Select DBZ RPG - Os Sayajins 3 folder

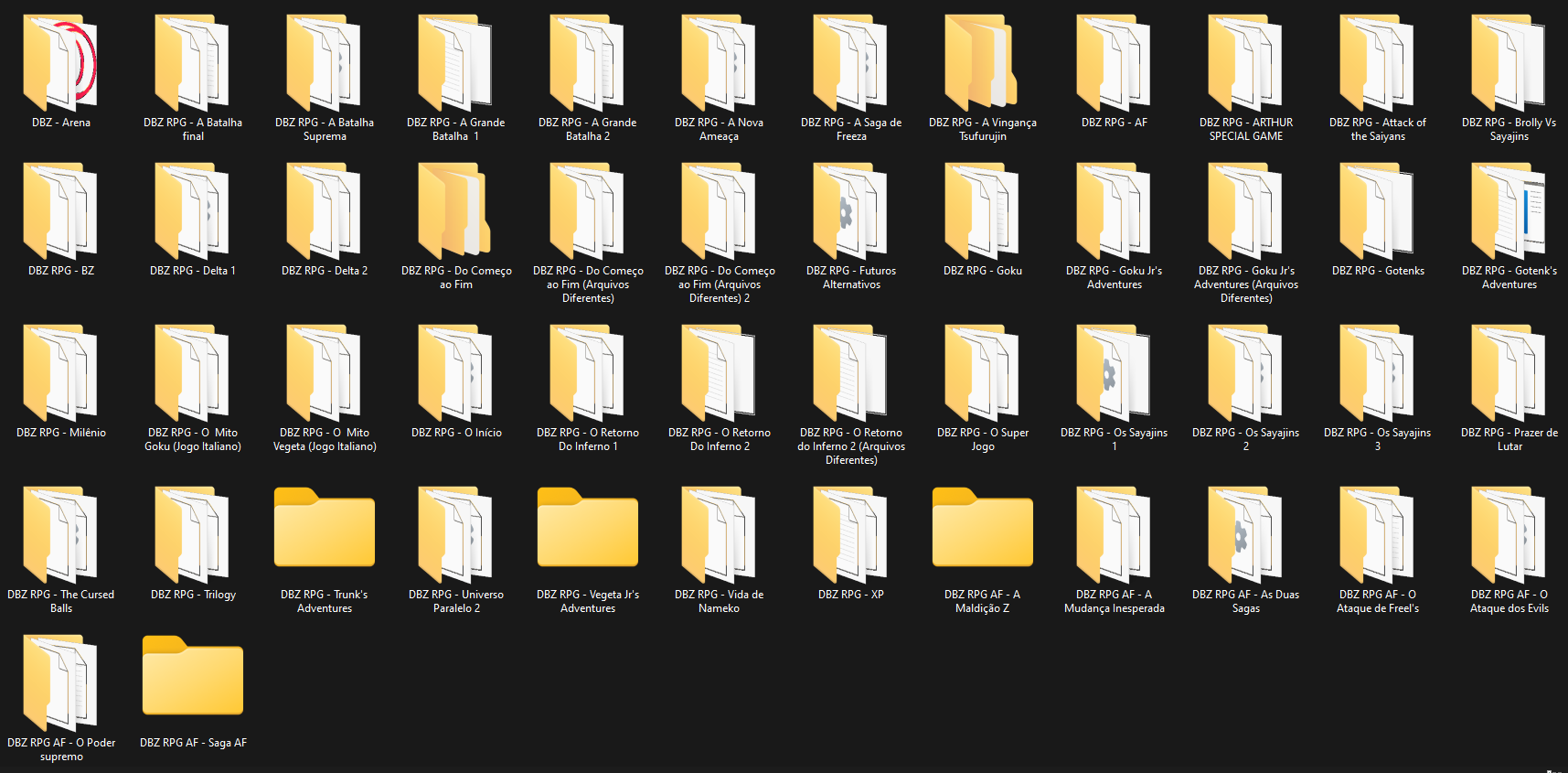(1377, 373)
